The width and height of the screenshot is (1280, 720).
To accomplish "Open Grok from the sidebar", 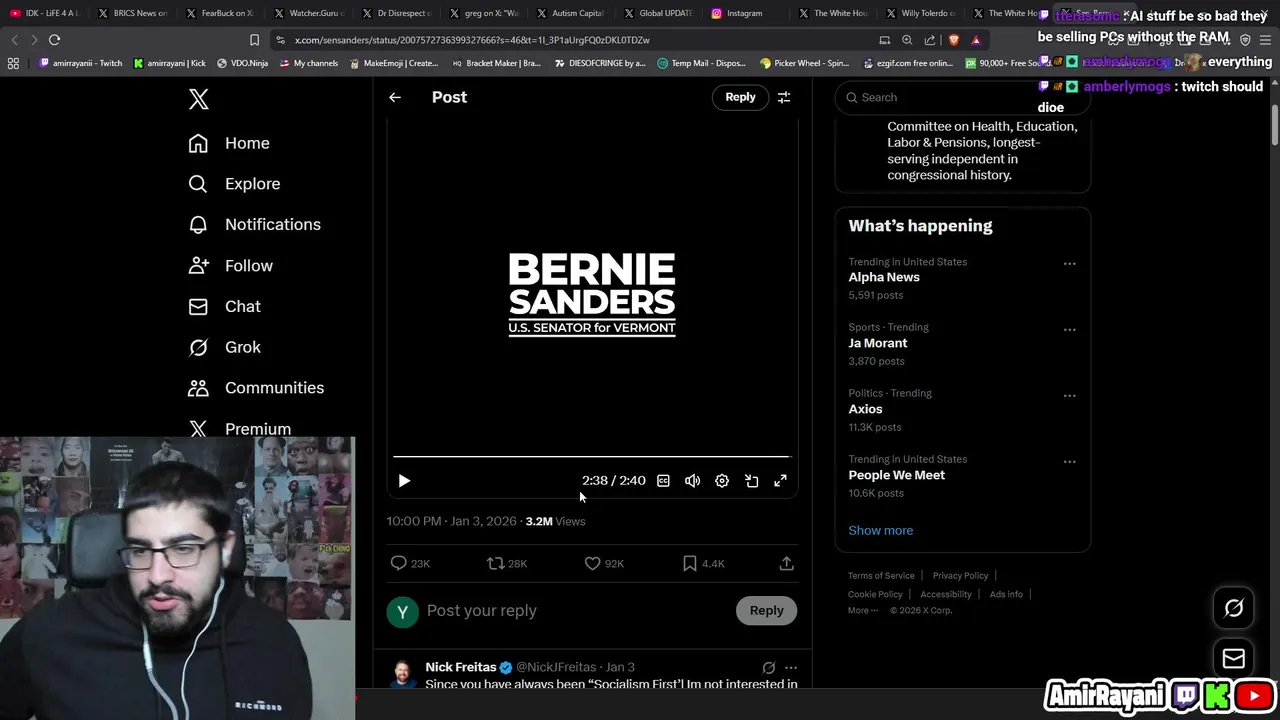I will pos(224,347).
